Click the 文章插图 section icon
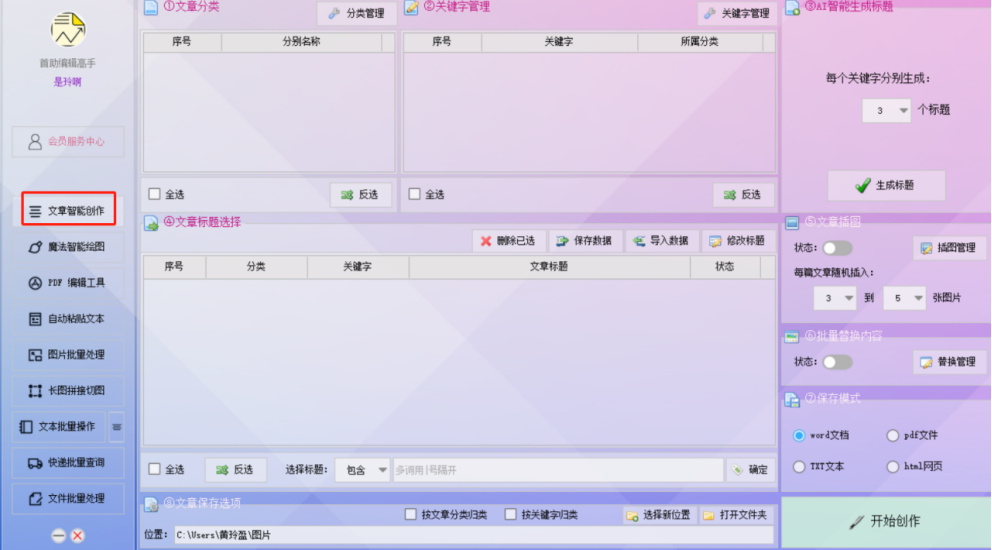Viewport: 992px width, 550px height. [792, 223]
